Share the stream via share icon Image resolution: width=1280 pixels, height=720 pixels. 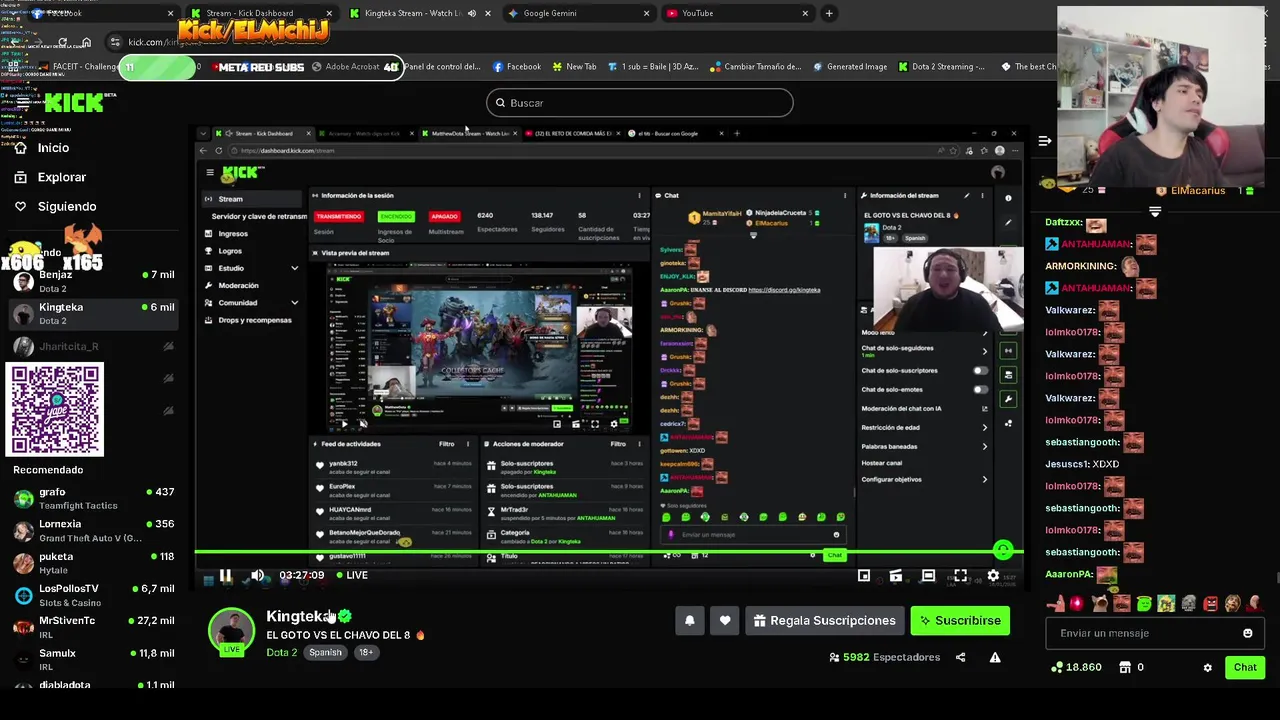(961, 657)
